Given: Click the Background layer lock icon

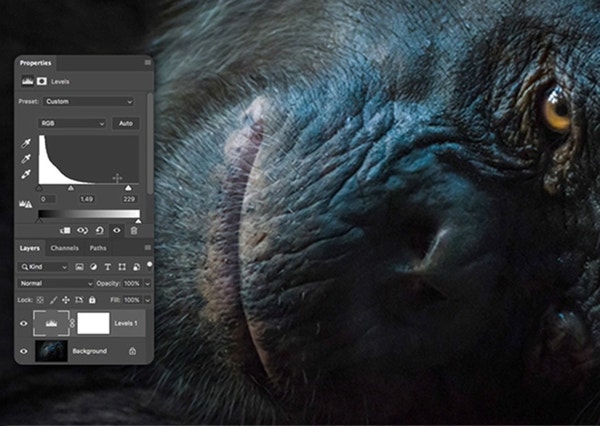Looking at the screenshot, I should (x=132, y=351).
